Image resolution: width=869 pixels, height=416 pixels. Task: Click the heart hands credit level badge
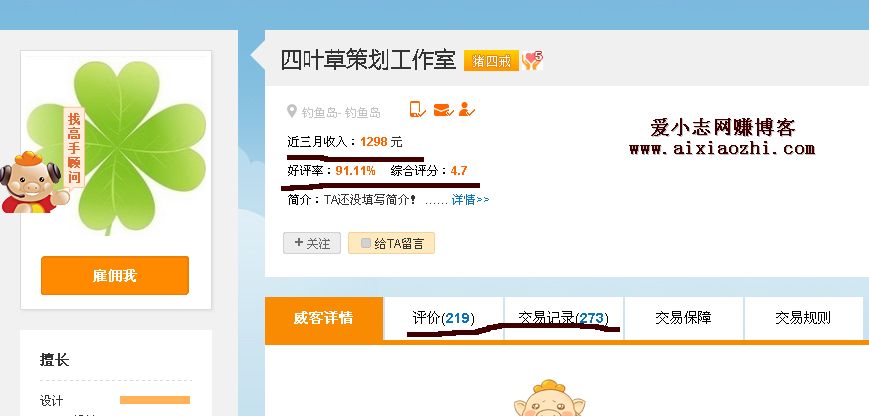tap(532, 60)
